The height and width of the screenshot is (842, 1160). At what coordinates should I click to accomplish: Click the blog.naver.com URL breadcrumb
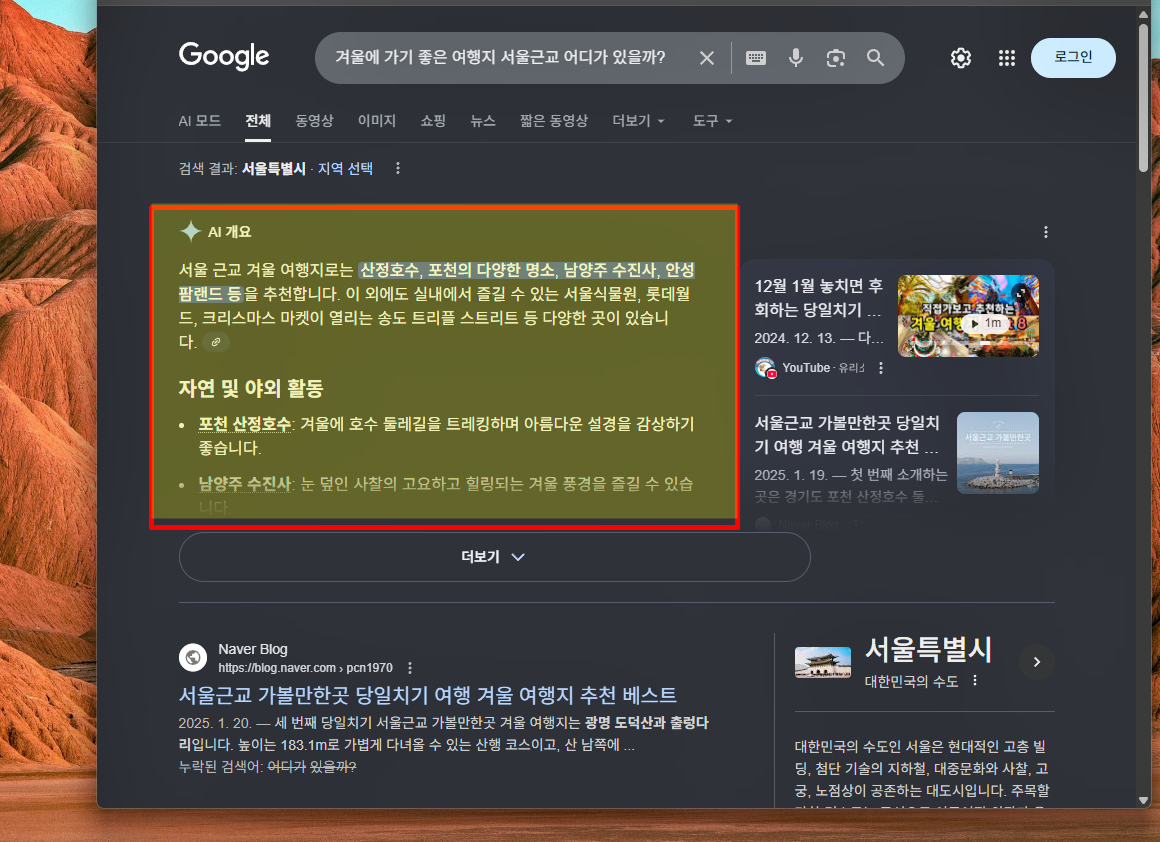pyautogui.click(x=305, y=668)
